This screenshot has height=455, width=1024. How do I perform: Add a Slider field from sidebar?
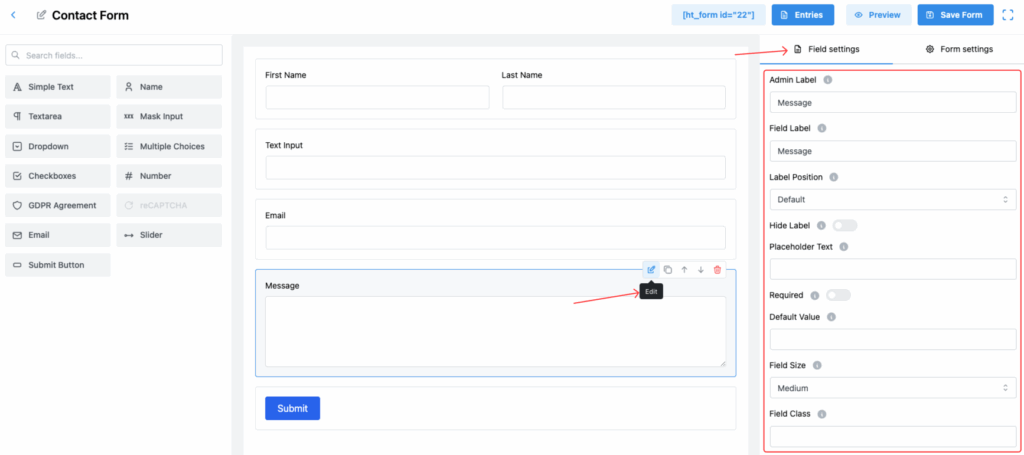pyautogui.click(x=168, y=235)
